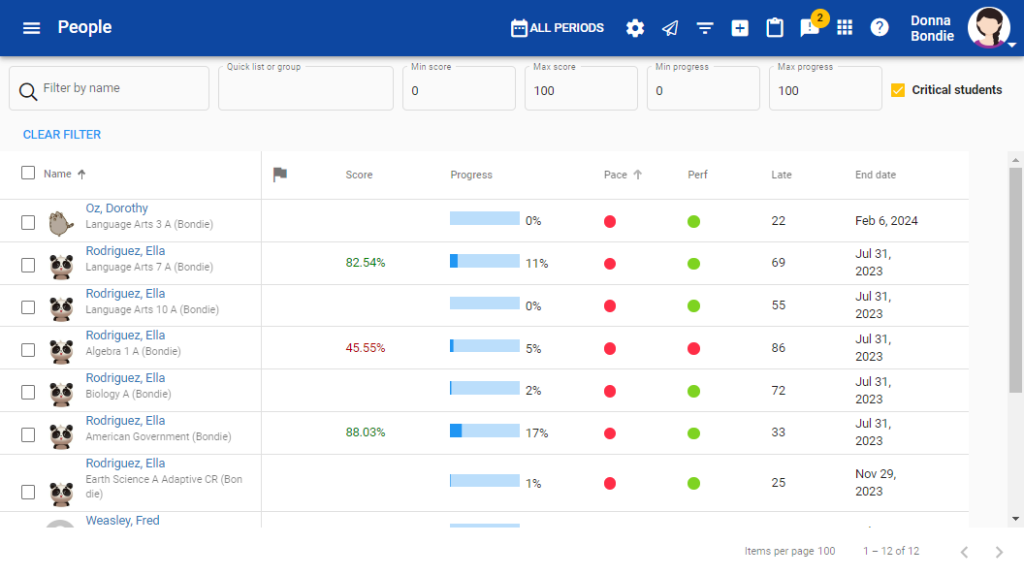This screenshot has height=576, width=1024.
Task: Open the hamburger navigation menu
Action: click(x=31, y=28)
